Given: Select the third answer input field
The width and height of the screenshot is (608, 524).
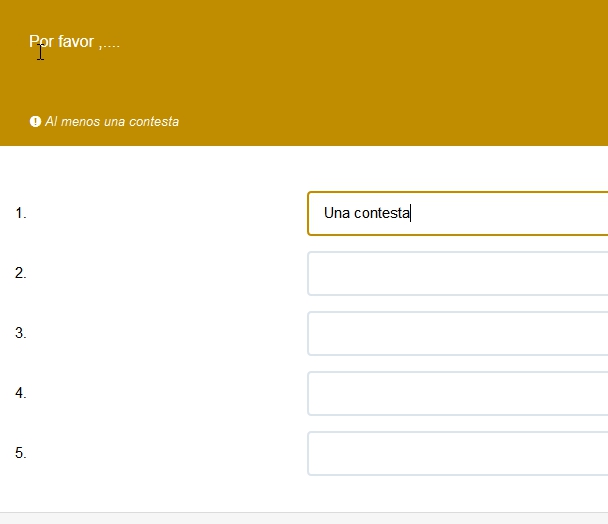Looking at the screenshot, I should pyautogui.click(x=458, y=333).
